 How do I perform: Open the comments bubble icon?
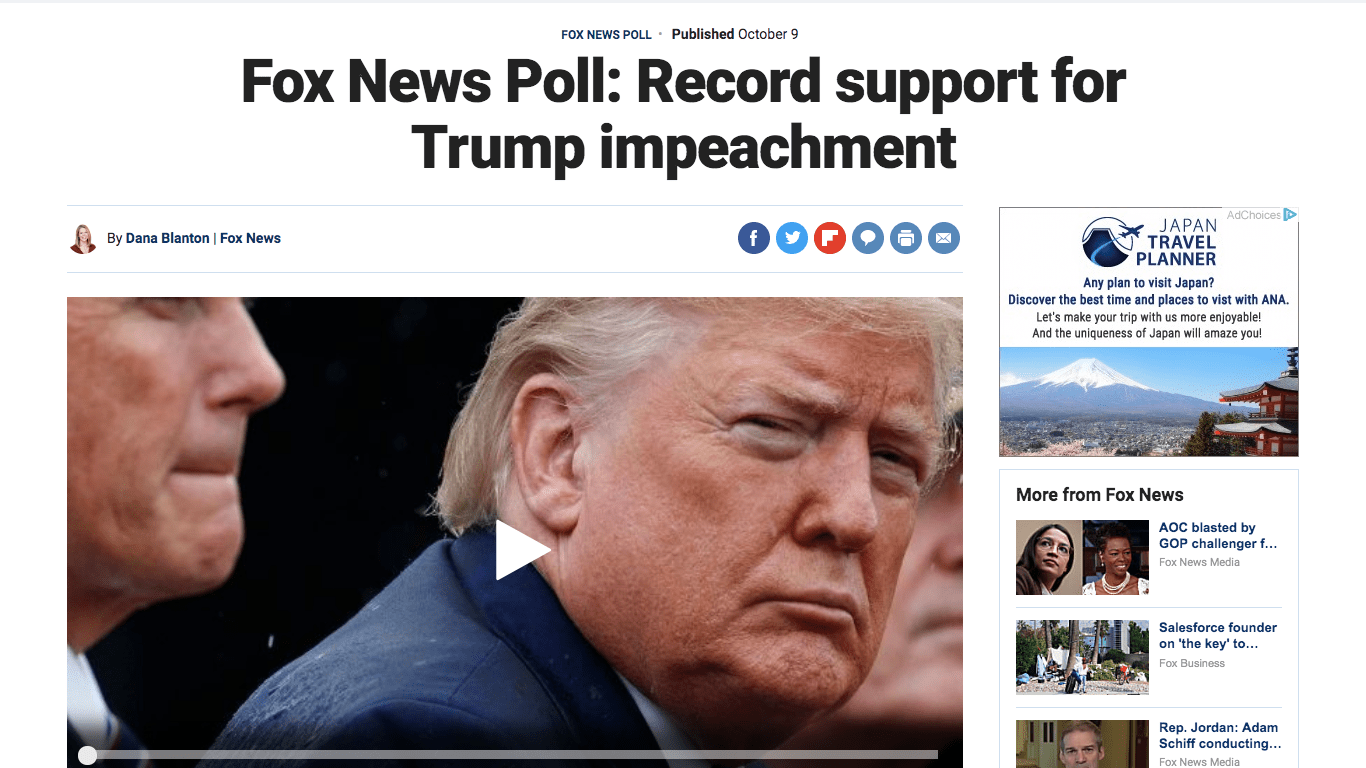868,238
